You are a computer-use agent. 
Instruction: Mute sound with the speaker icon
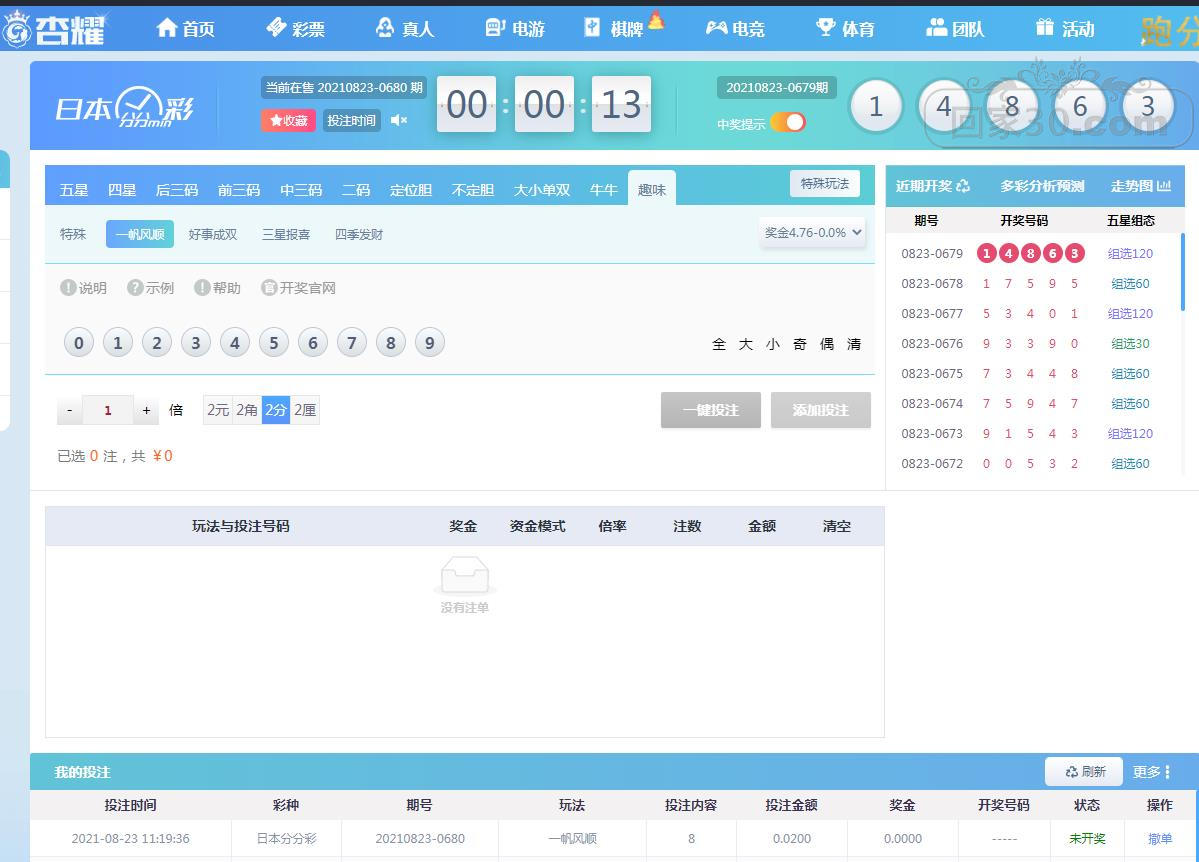tap(399, 121)
